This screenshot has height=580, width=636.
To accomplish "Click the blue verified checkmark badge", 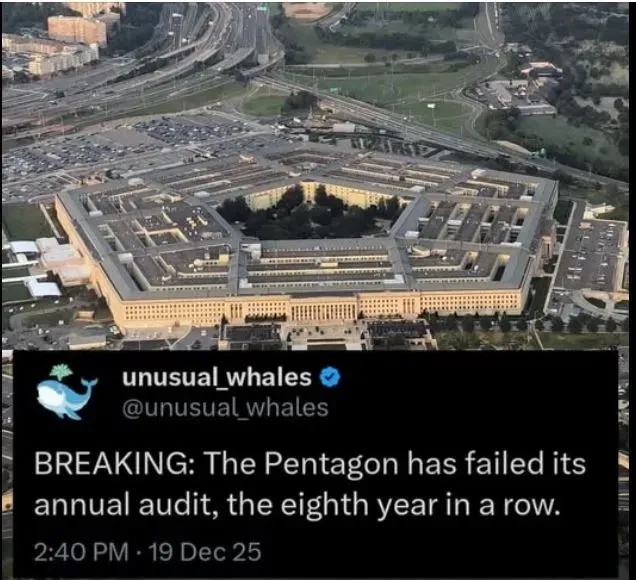I will tap(331, 378).
